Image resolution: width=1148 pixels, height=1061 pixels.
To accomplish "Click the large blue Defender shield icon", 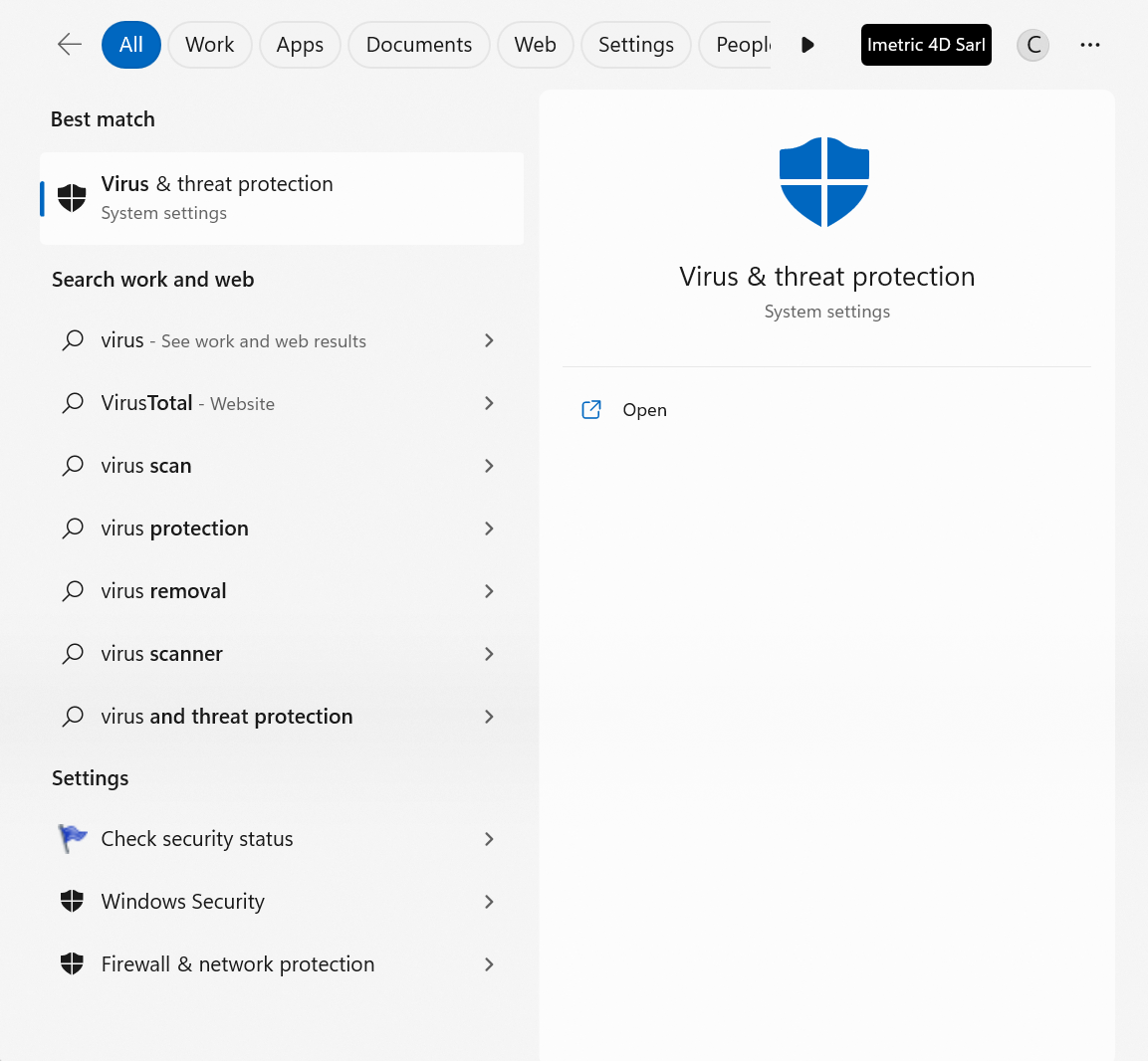I will point(824,181).
